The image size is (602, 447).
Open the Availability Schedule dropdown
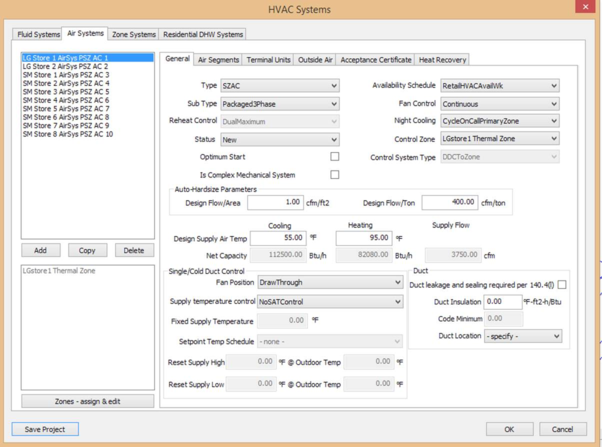499,86
